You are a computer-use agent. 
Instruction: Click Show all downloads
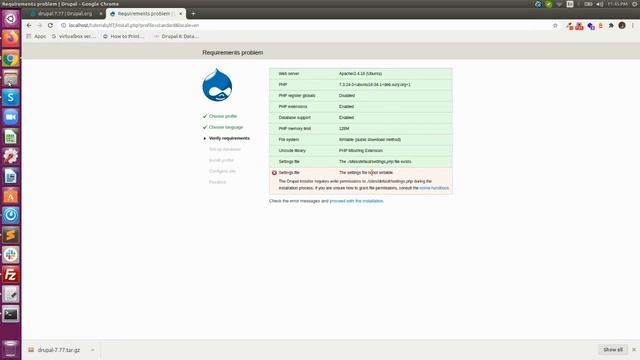click(613, 350)
